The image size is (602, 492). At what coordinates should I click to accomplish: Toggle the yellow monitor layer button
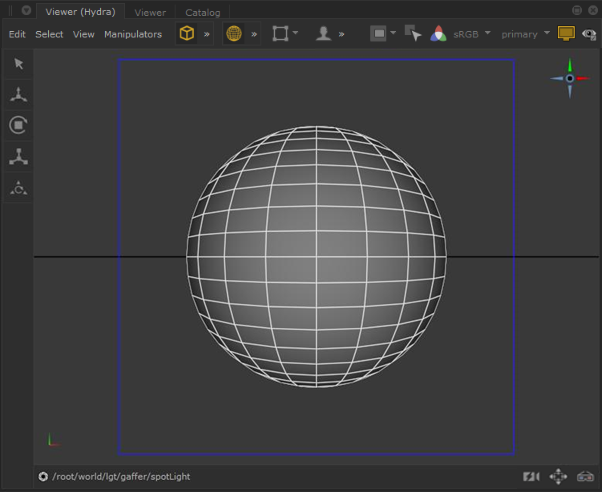(566, 34)
